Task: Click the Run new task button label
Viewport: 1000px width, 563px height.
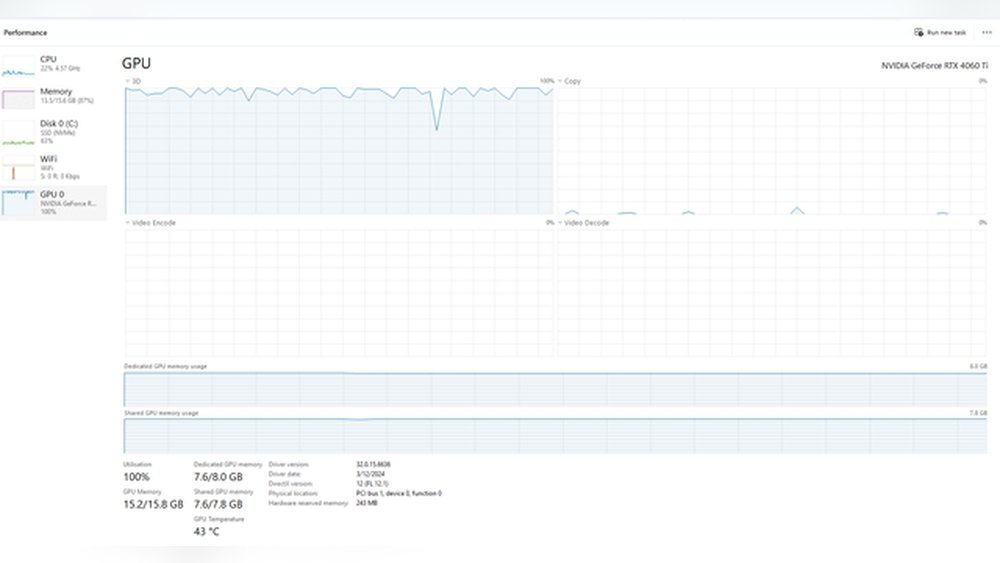Action: (946, 32)
